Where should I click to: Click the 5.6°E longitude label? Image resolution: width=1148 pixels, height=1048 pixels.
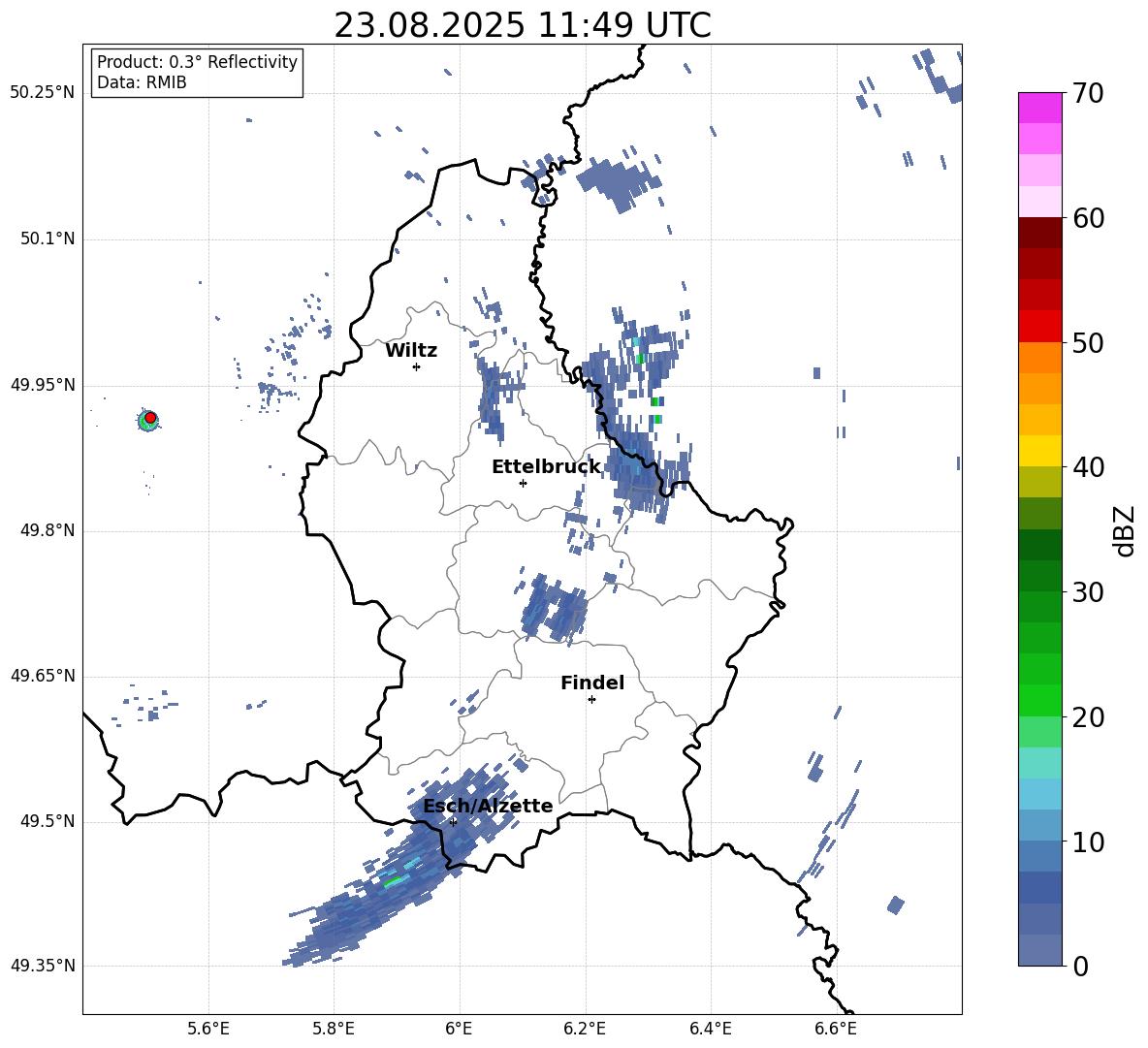(x=208, y=1029)
